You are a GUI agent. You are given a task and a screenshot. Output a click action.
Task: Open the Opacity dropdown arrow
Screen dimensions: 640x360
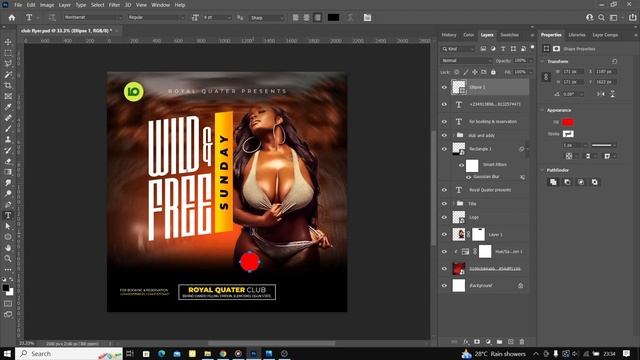531,60
